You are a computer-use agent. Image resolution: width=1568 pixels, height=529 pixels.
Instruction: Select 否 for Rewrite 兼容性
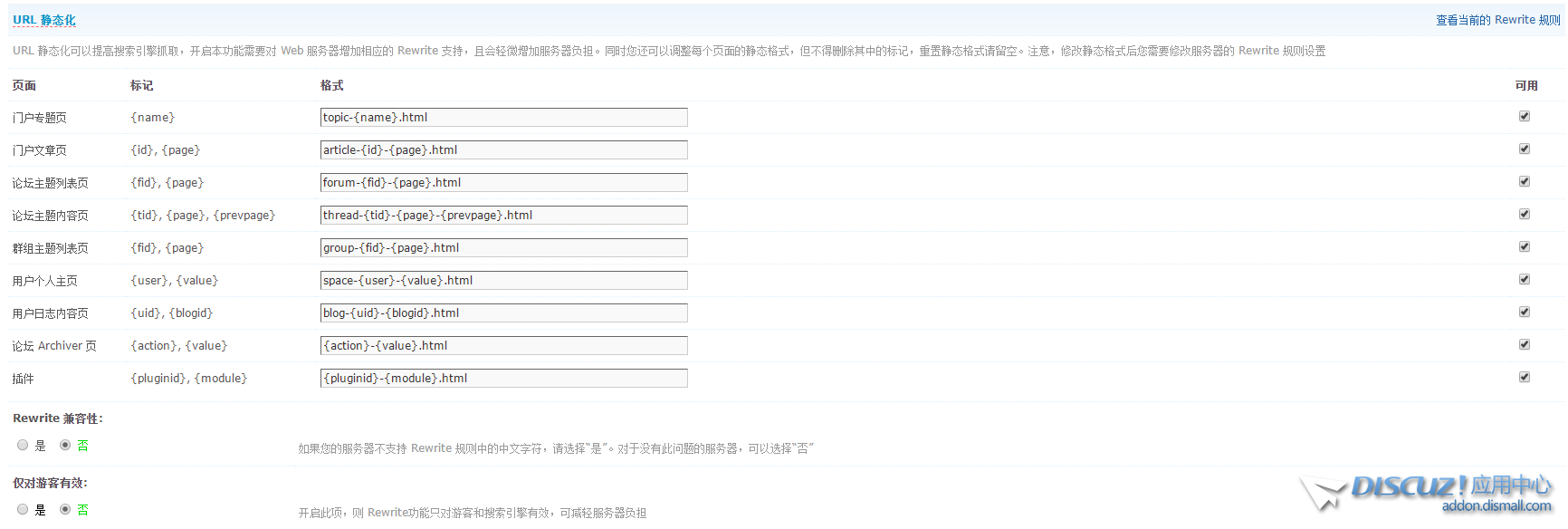(65, 445)
